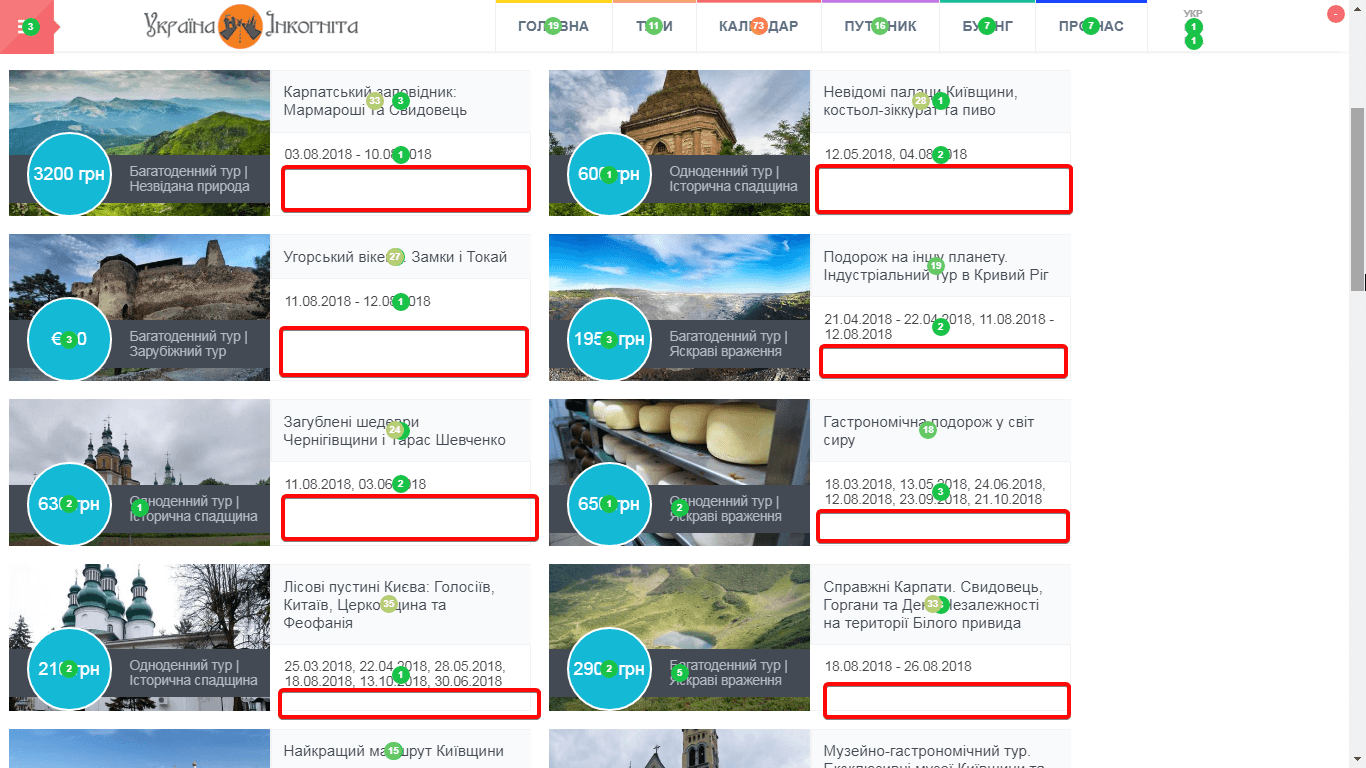This screenshot has height=768, width=1366.
Task: Switch to the Путівник tab
Action: [x=880, y=26]
